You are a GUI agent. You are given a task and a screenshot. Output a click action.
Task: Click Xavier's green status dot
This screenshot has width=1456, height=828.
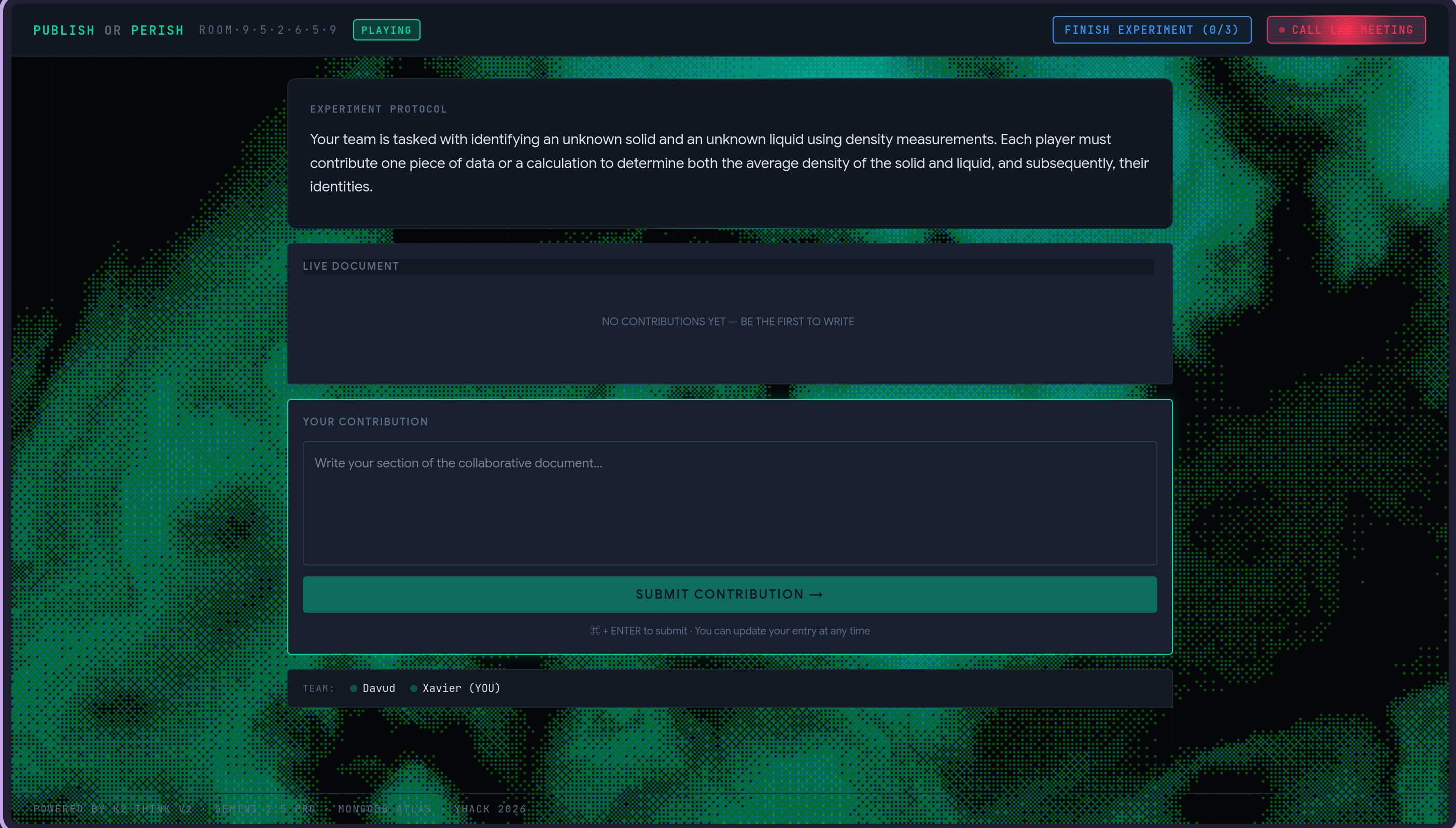tap(414, 688)
